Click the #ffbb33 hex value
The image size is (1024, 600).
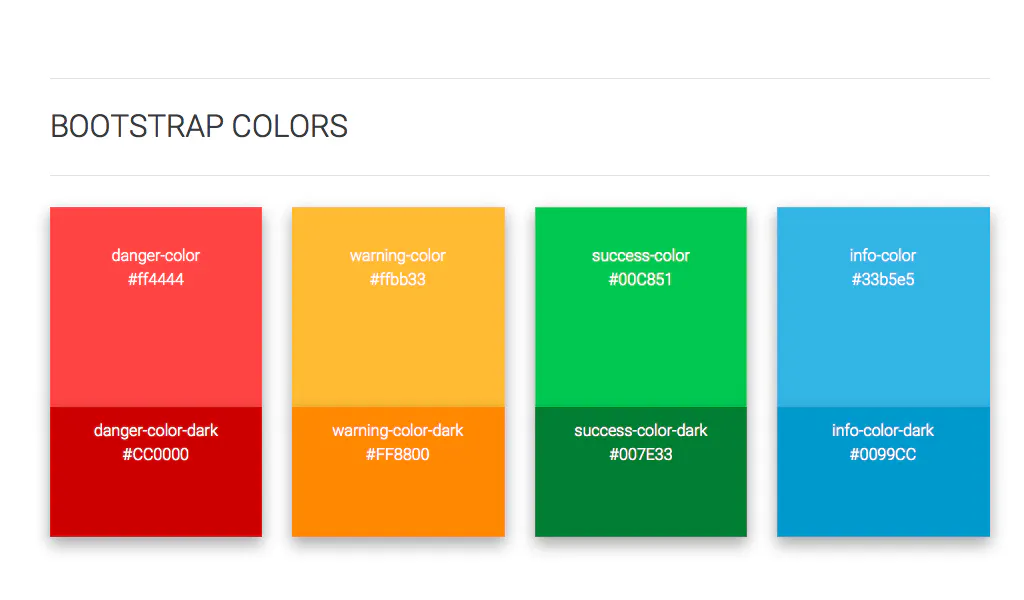(398, 279)
